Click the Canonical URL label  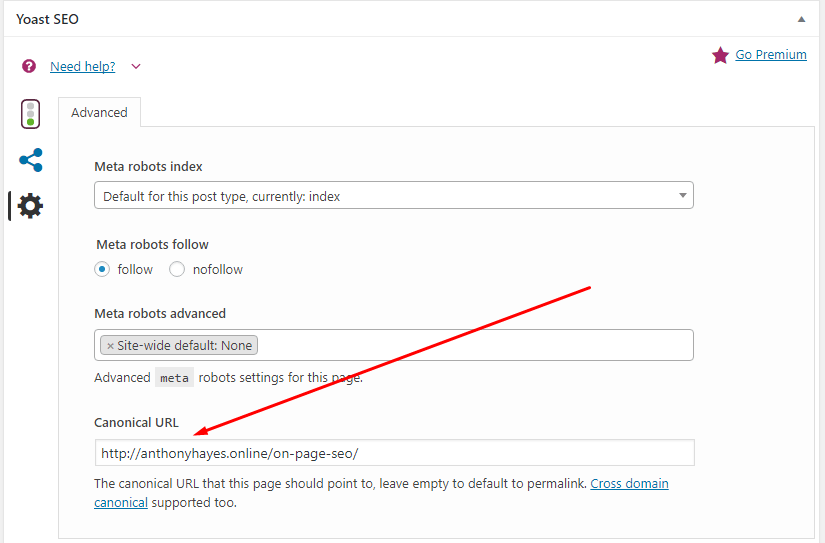click(x=136, y=423)
